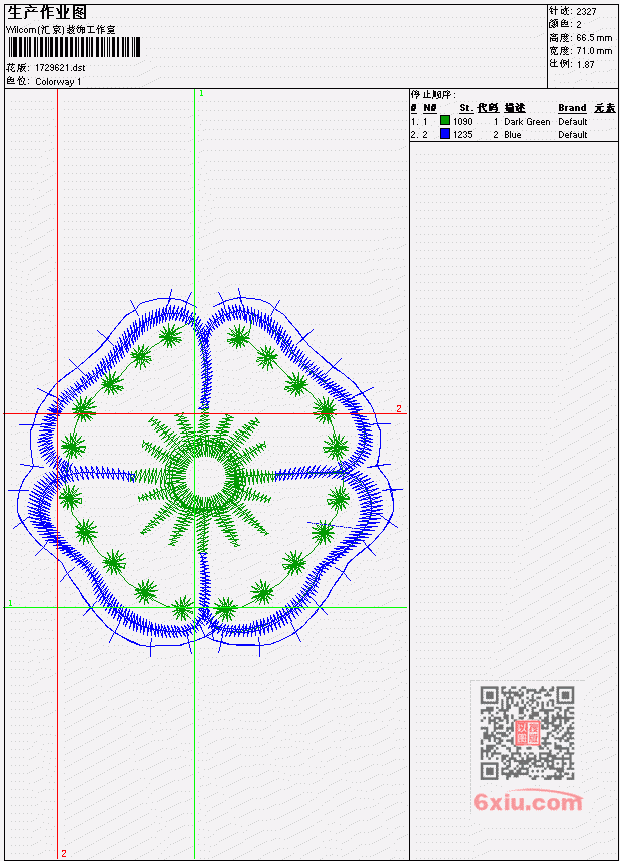Click the 描述 column header
The height and width of the screenshot is (861, 620).
point(515,108)
